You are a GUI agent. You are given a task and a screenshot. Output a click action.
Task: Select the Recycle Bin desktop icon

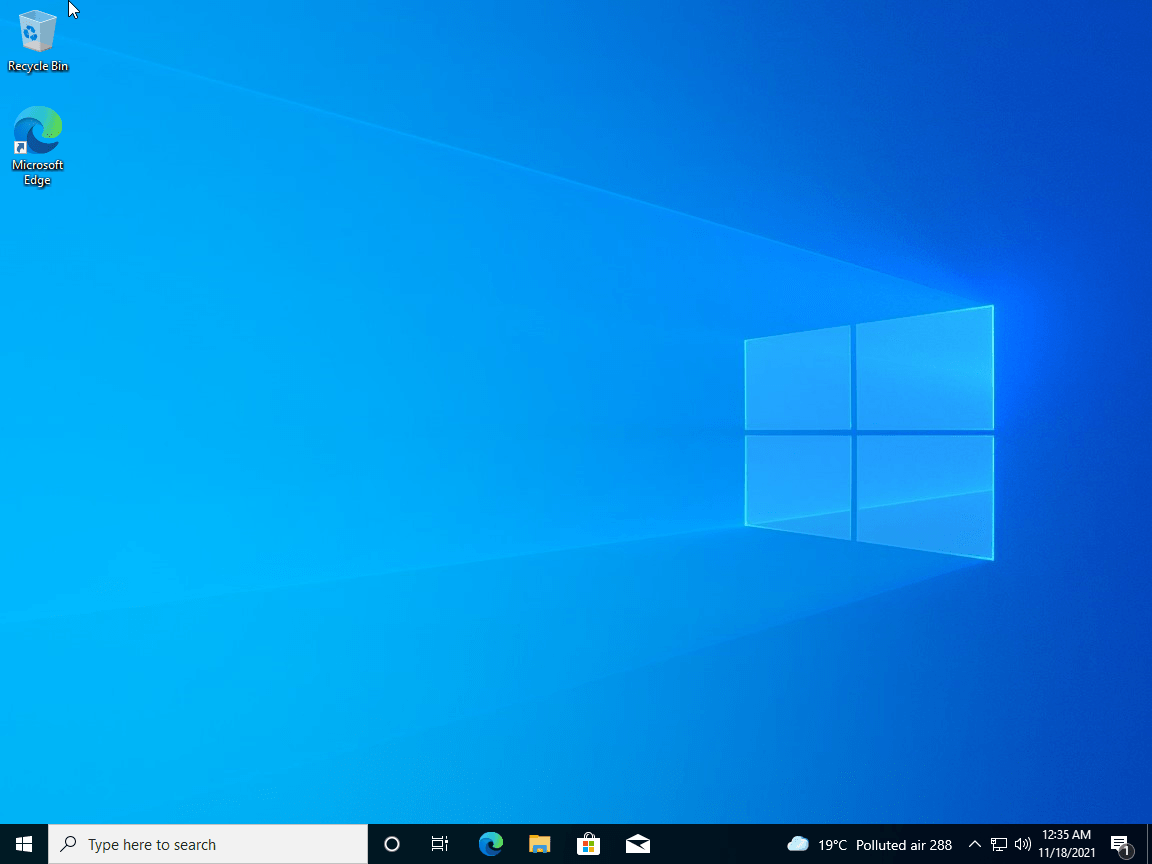pos(37,41)
